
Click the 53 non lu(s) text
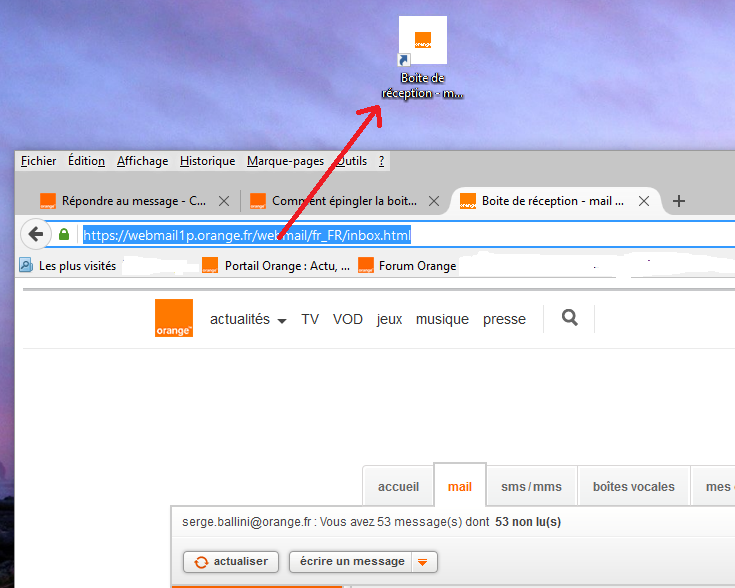pos(528,522)
